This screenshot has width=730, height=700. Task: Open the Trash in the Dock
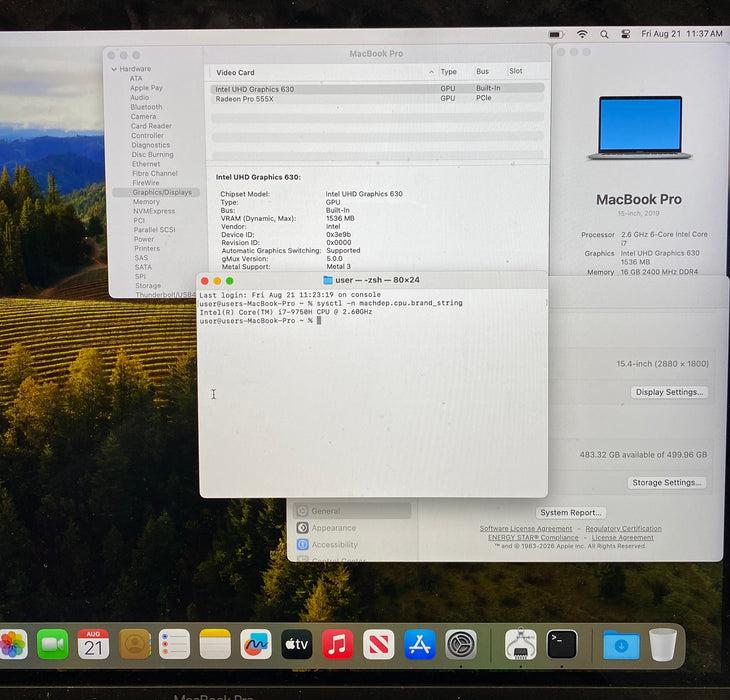click(662, 644)
